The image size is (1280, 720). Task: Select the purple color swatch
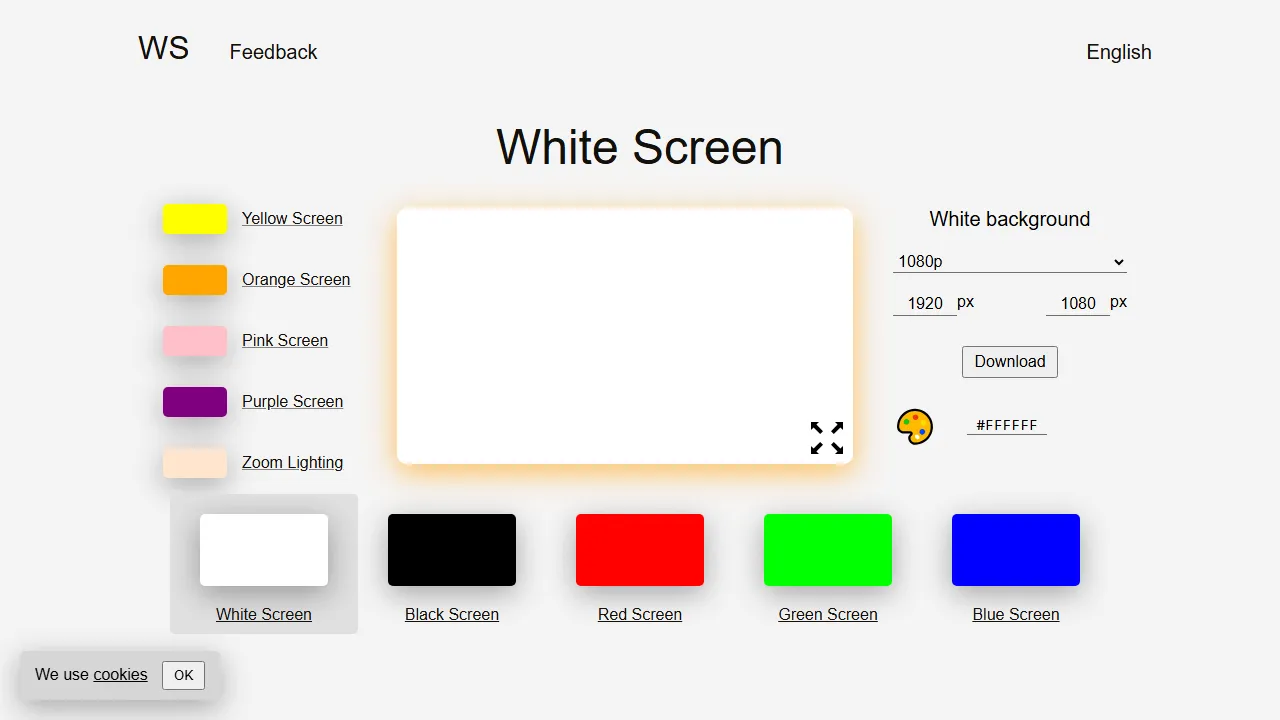194,401
